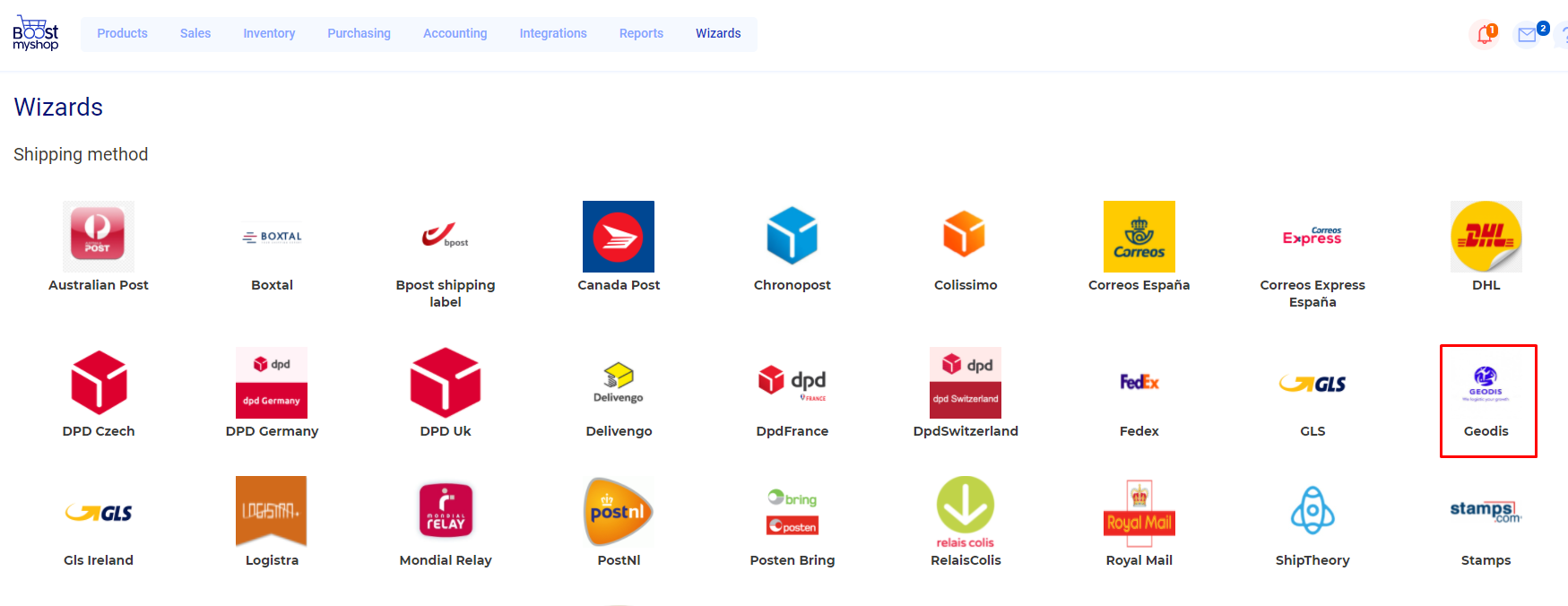Pick the PostNl orange logo
The image size is (1568, 606).
619,512
